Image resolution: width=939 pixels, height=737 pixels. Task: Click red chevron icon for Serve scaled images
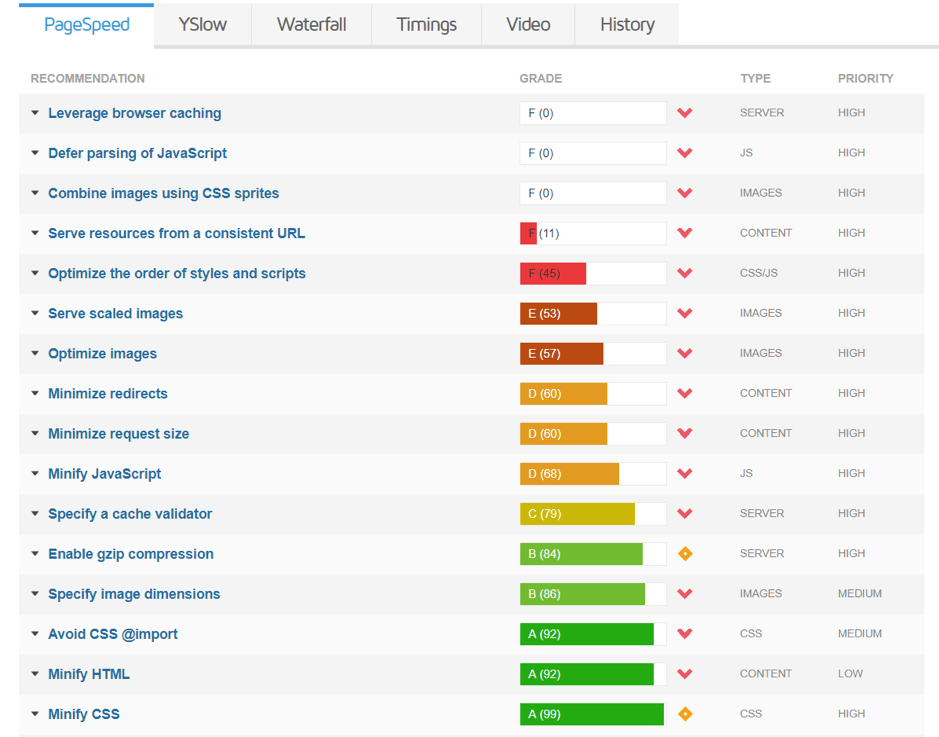685,313
